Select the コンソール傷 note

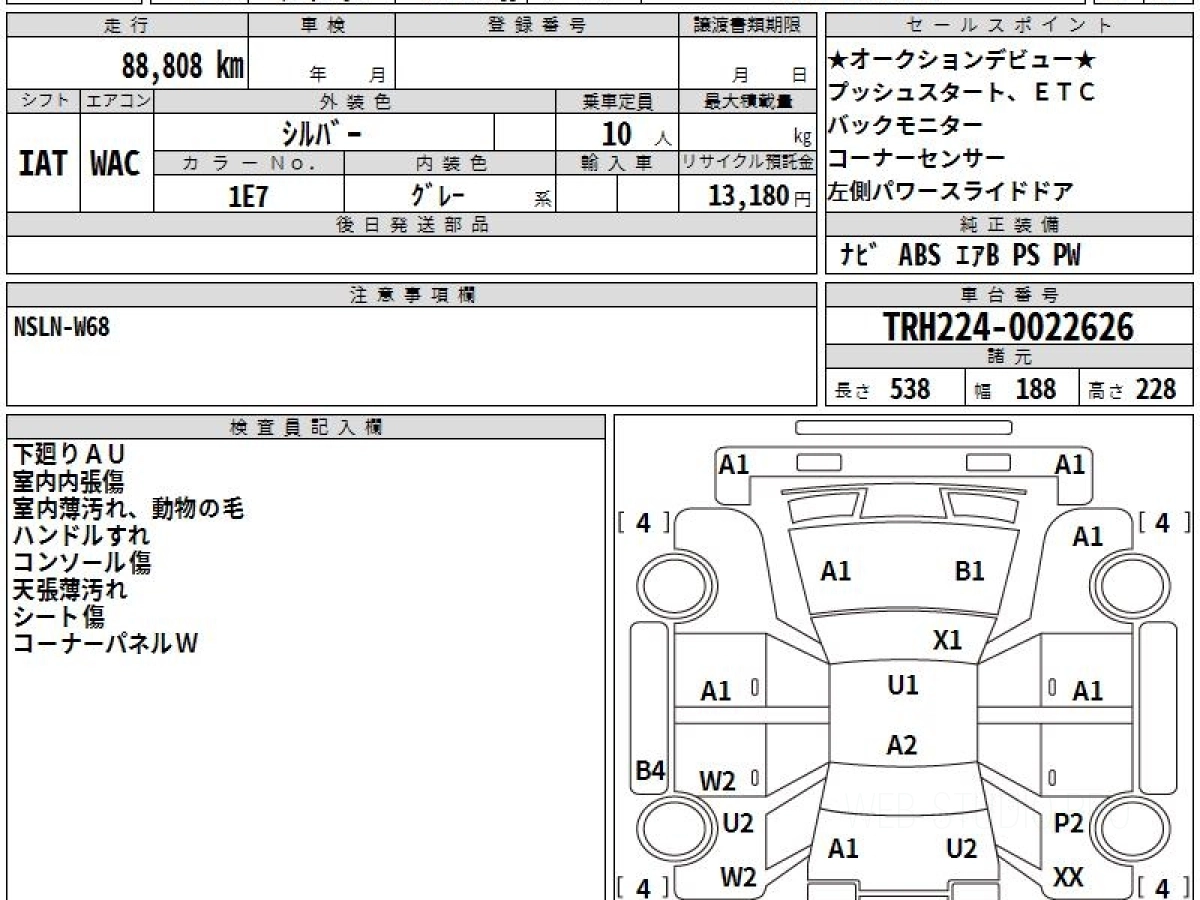tap(82, 563)
